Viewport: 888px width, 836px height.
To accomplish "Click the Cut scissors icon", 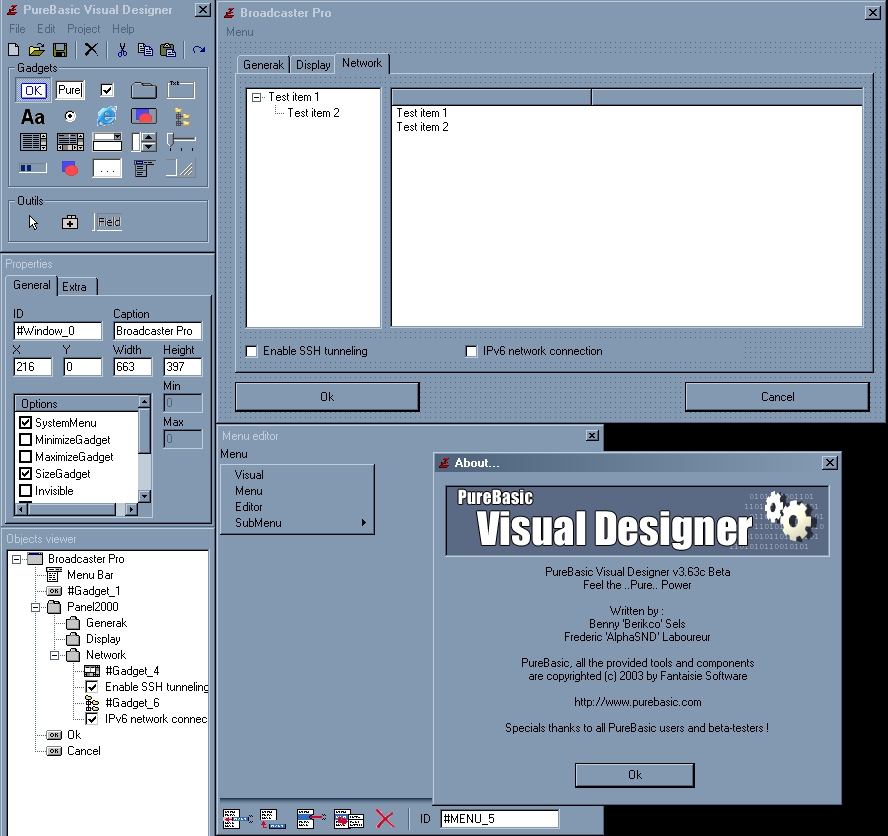I will 122,50.
